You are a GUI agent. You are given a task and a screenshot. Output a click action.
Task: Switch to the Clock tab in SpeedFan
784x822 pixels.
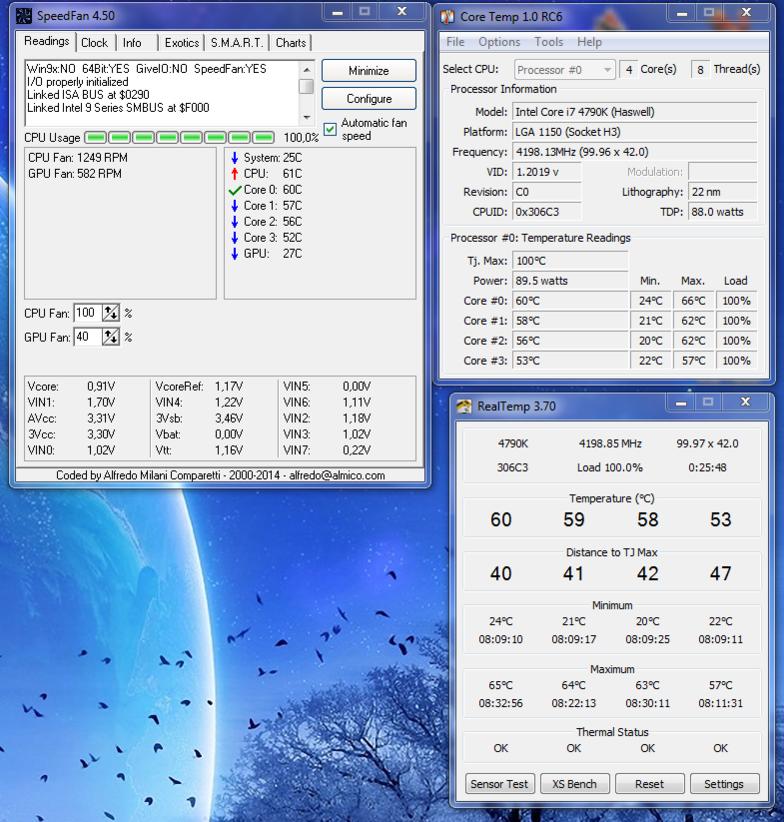94,43
